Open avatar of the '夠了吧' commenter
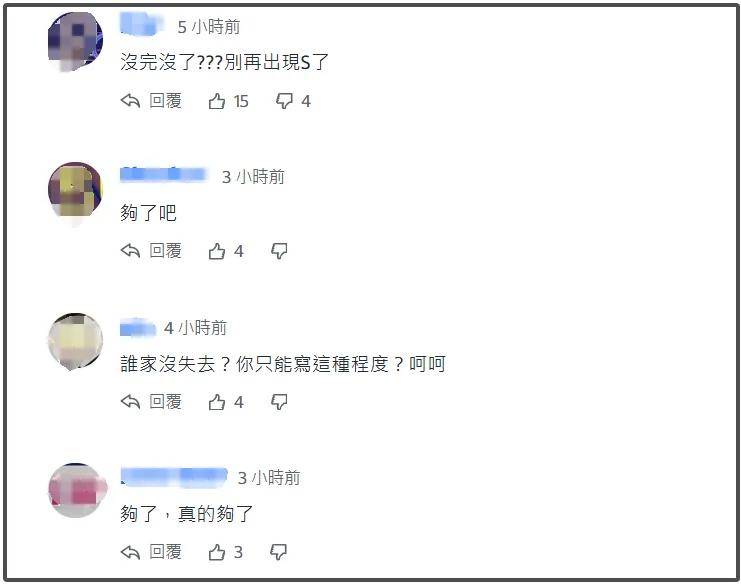Viewport: 741px width, 584px height. coord(76,190)
